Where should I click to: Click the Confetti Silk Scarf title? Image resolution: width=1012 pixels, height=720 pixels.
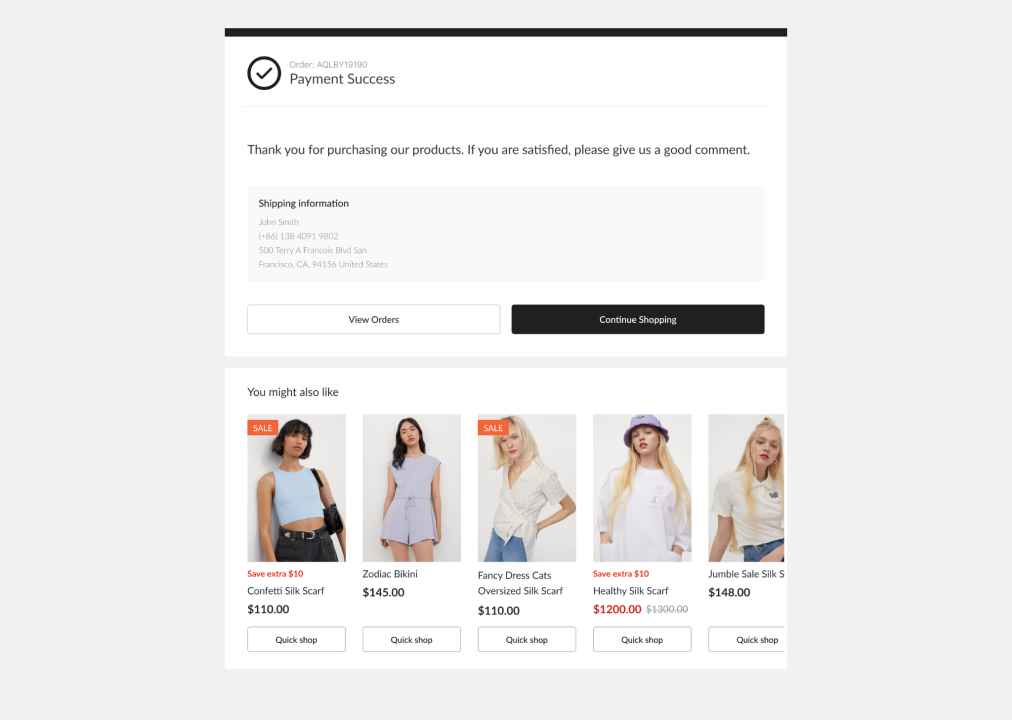point(286,591)
